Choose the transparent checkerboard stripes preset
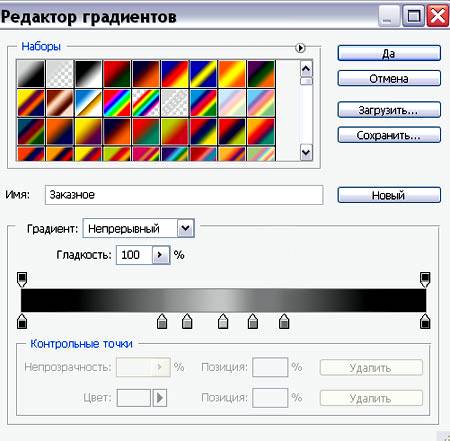 (174, 103)
